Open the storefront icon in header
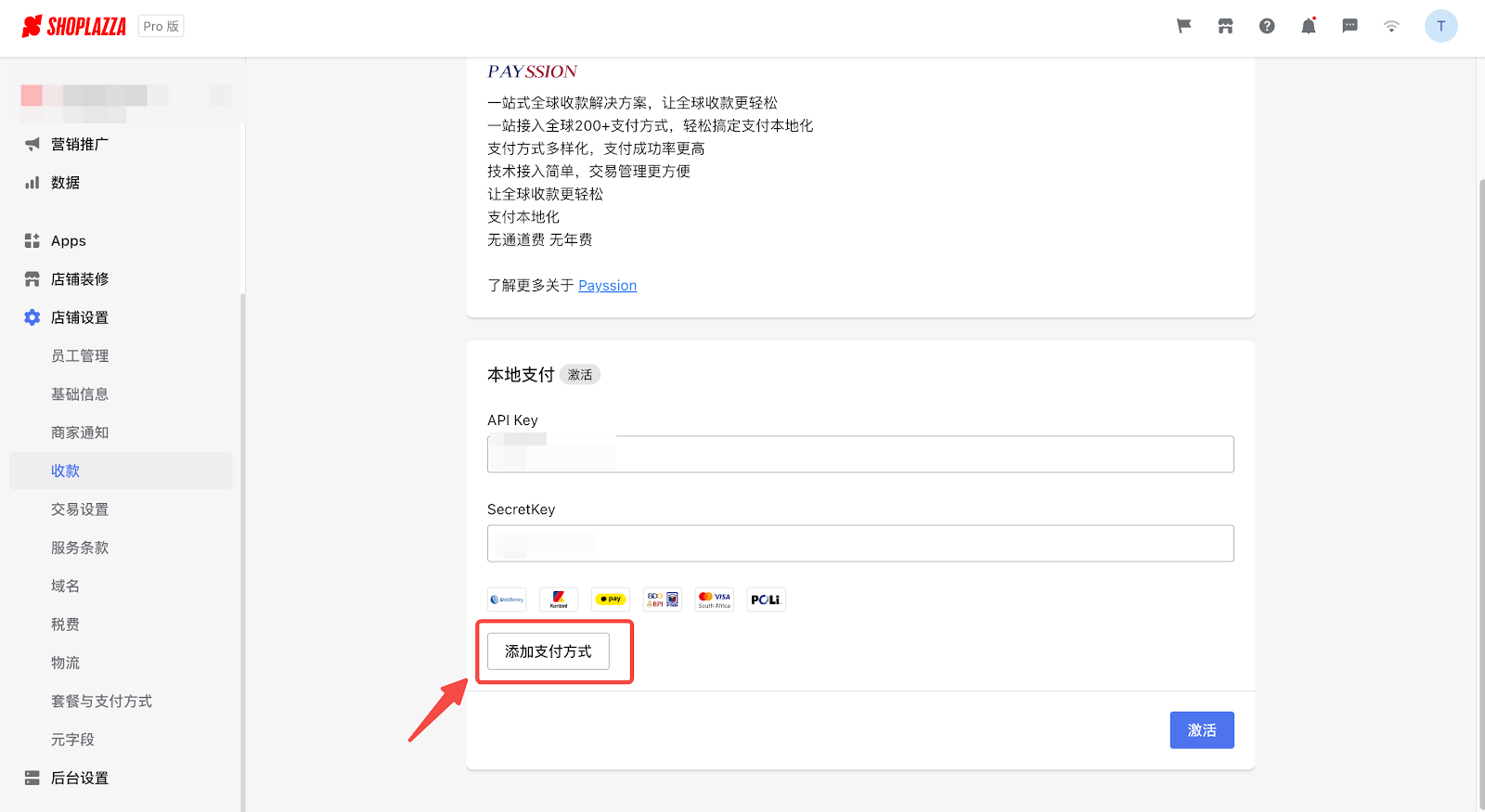 pos(1225,26)
